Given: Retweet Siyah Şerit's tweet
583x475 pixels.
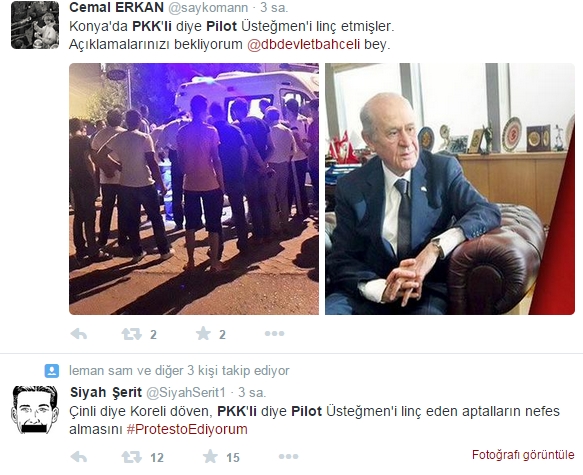Looking at the screenshot, I should (x=132, y=457).
